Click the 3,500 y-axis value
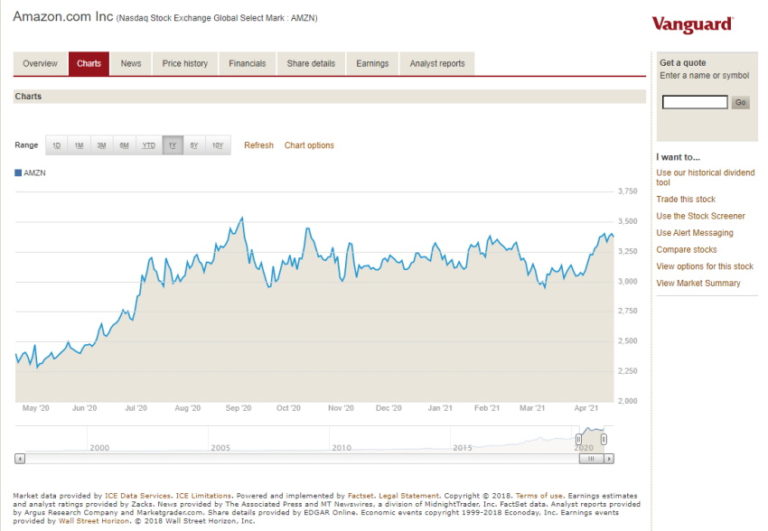Viewport: 768px width, 531px height. point(627,221)
